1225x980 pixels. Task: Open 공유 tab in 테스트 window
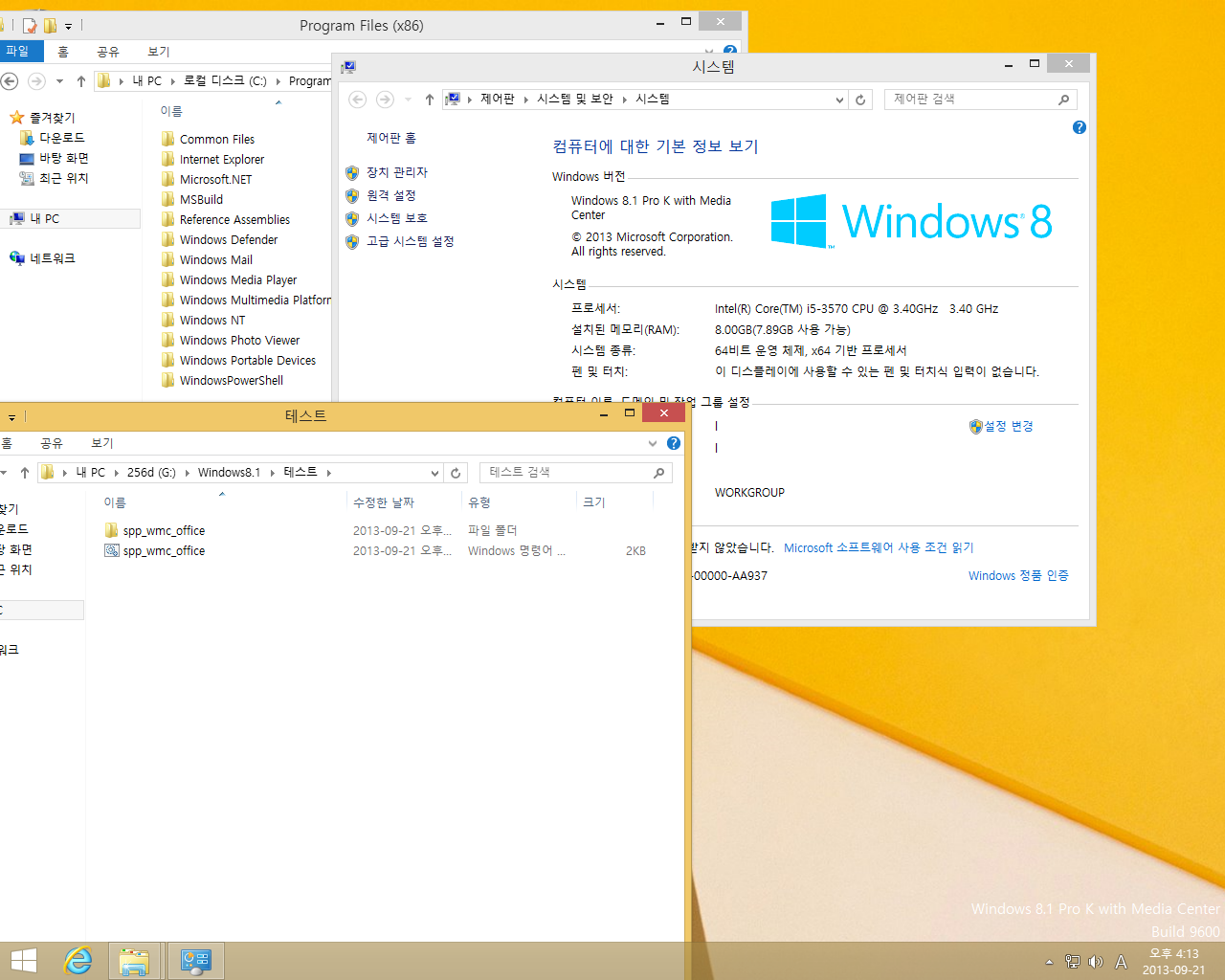52,443
